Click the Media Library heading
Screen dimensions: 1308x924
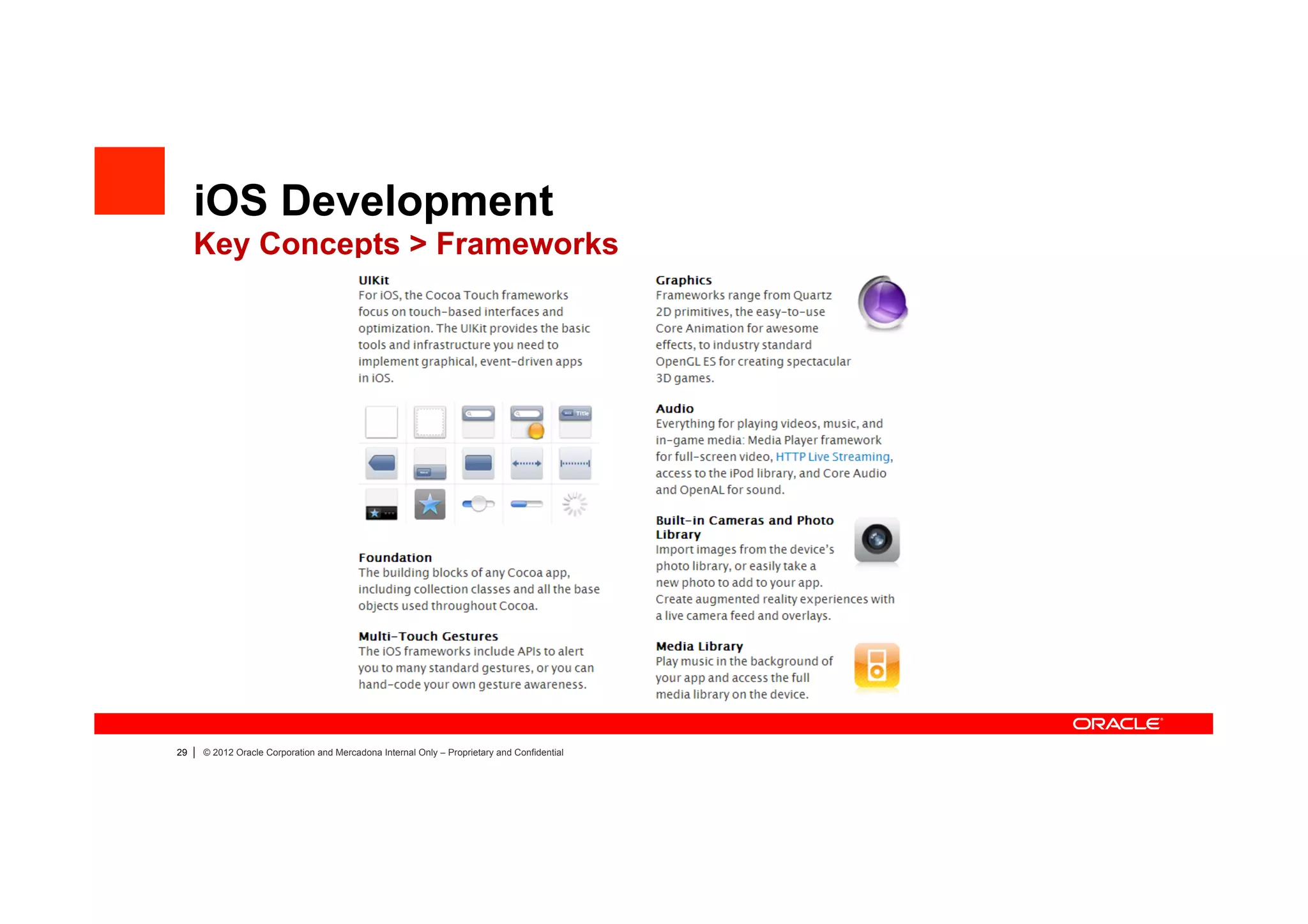[x=699, y=646]
